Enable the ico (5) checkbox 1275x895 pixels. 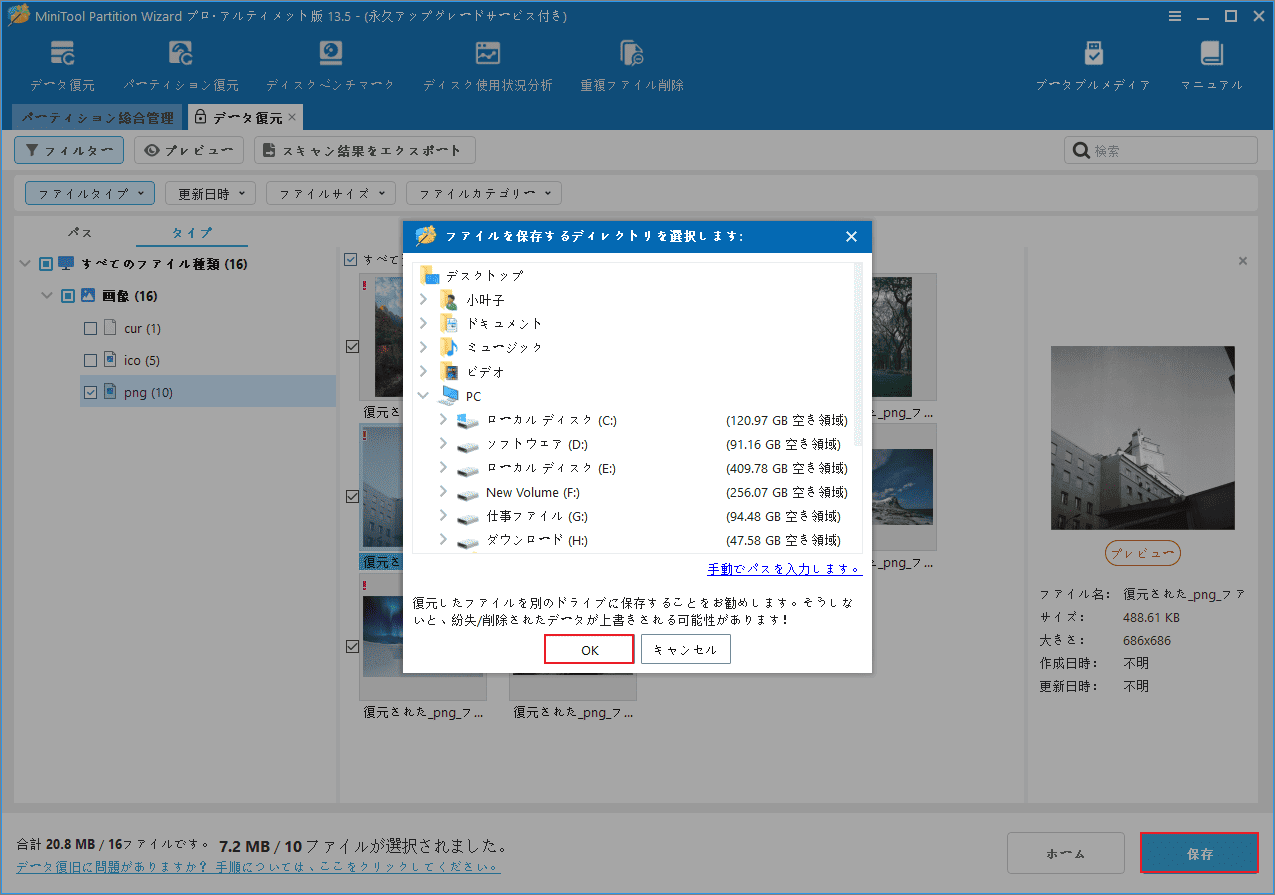pyautogui.click(x=90, y=359)
